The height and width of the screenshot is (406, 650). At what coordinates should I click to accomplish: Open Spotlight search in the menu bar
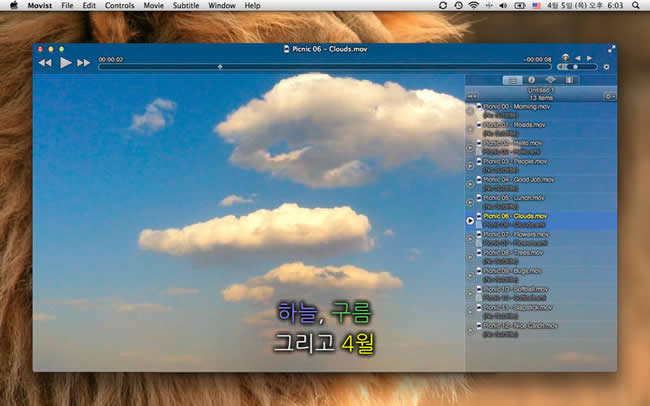pos(636,6)
